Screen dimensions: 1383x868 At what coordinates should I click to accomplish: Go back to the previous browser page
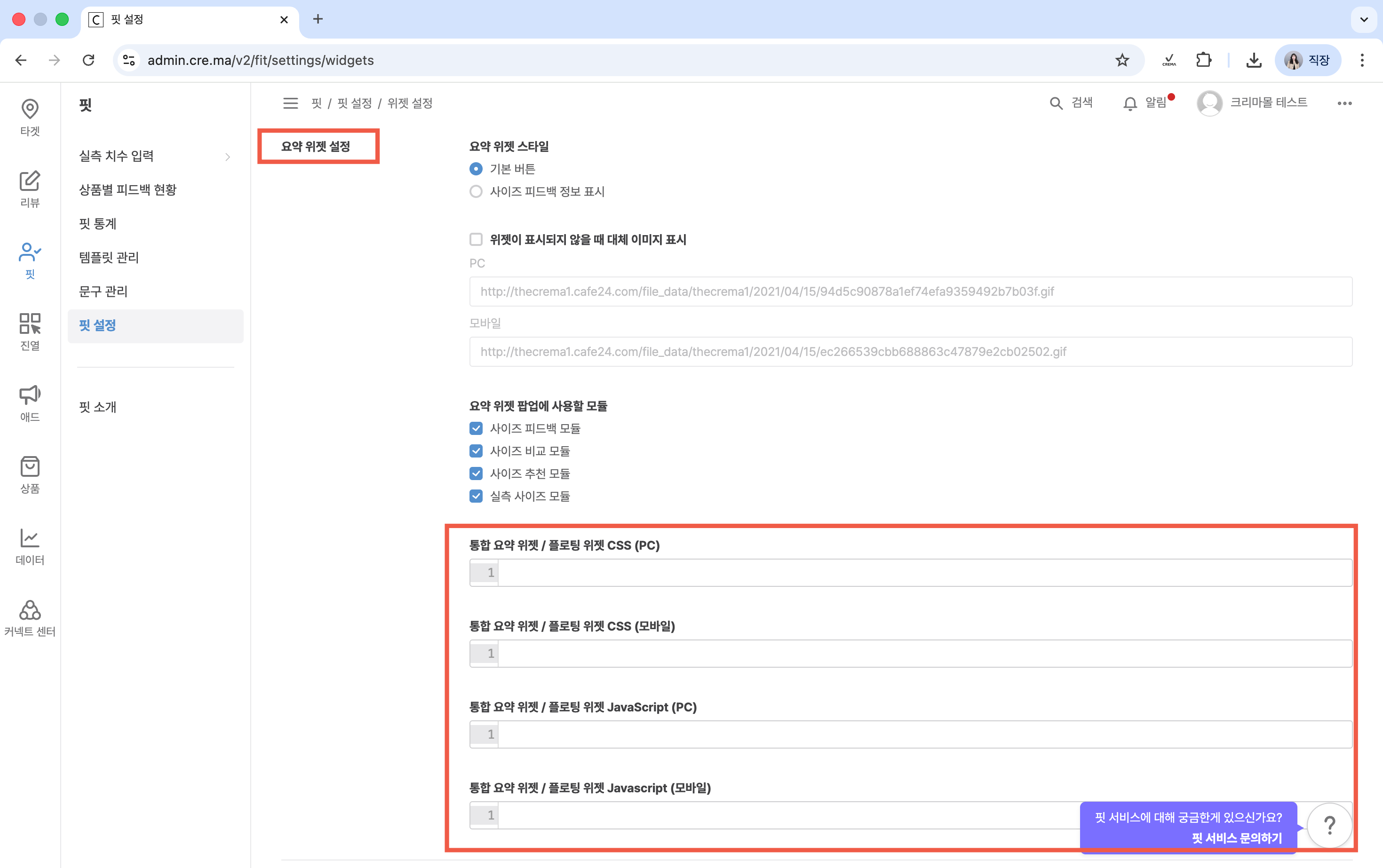point(21,60)
